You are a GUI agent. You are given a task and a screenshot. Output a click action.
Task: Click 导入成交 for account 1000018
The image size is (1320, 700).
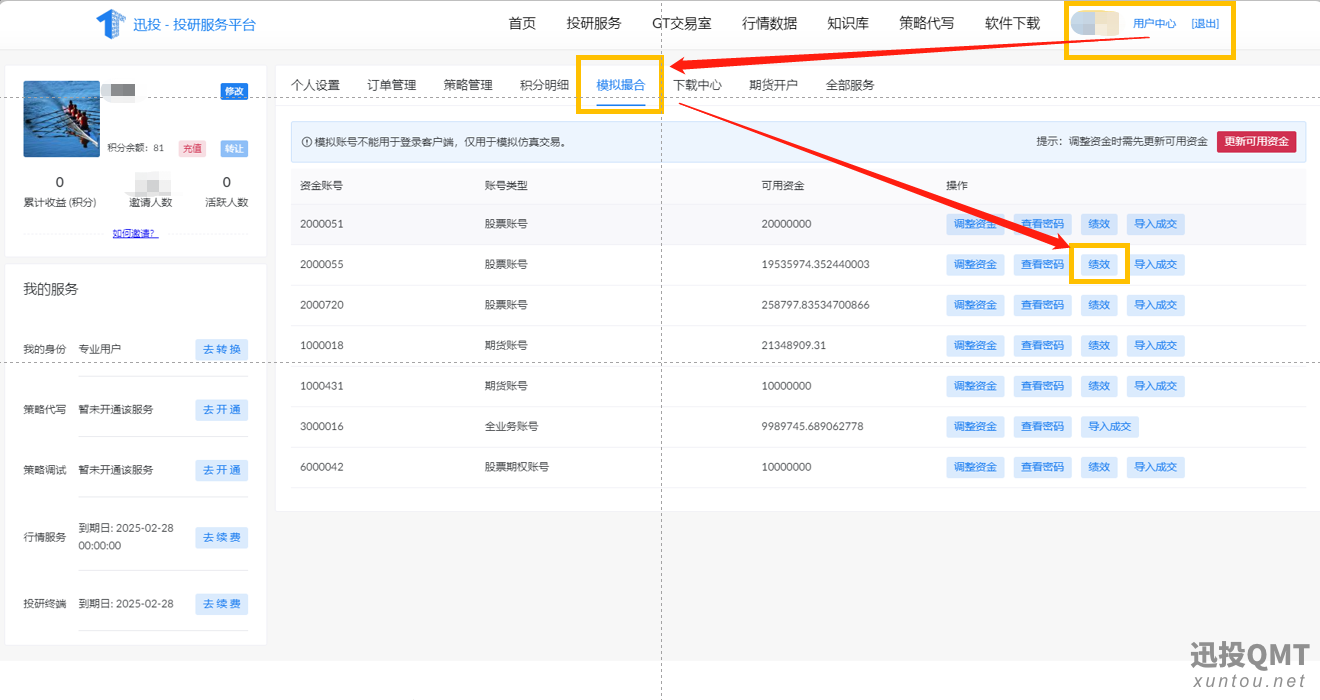[x=1155, y=346]
